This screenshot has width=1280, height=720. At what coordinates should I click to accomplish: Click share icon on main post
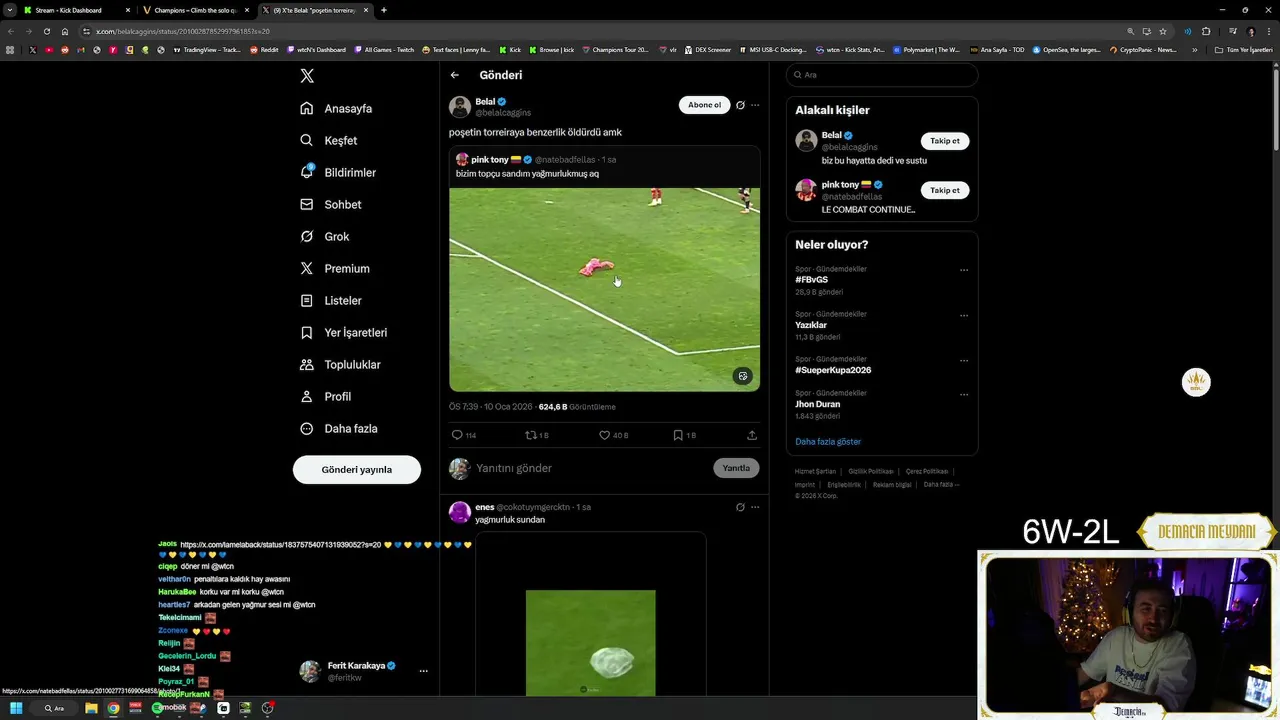[752, 435]
